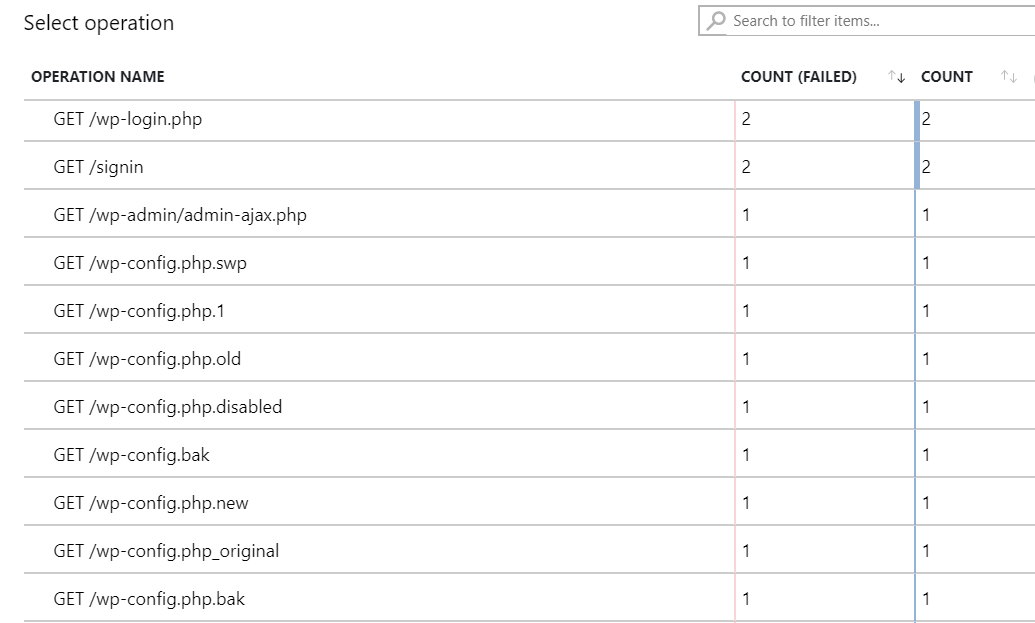Click the COUNT (FAILED) header text
1035x623 pixels.
point(799,77)
